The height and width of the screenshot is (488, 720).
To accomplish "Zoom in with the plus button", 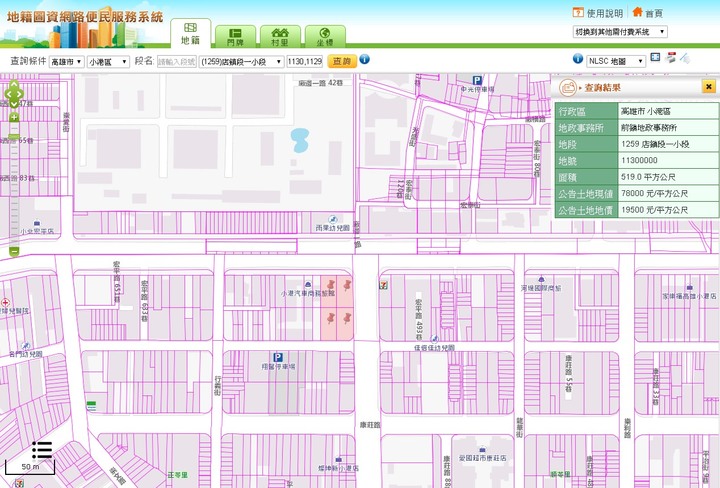I will (14, 118).
